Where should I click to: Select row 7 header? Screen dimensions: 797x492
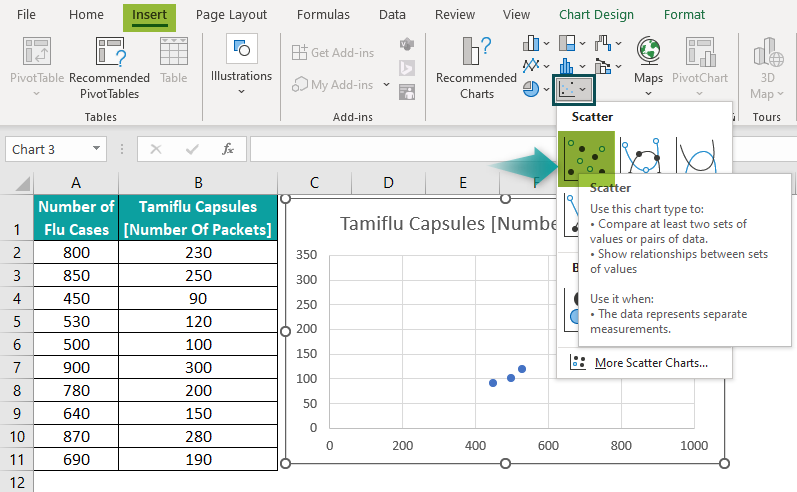pos(17,367)
